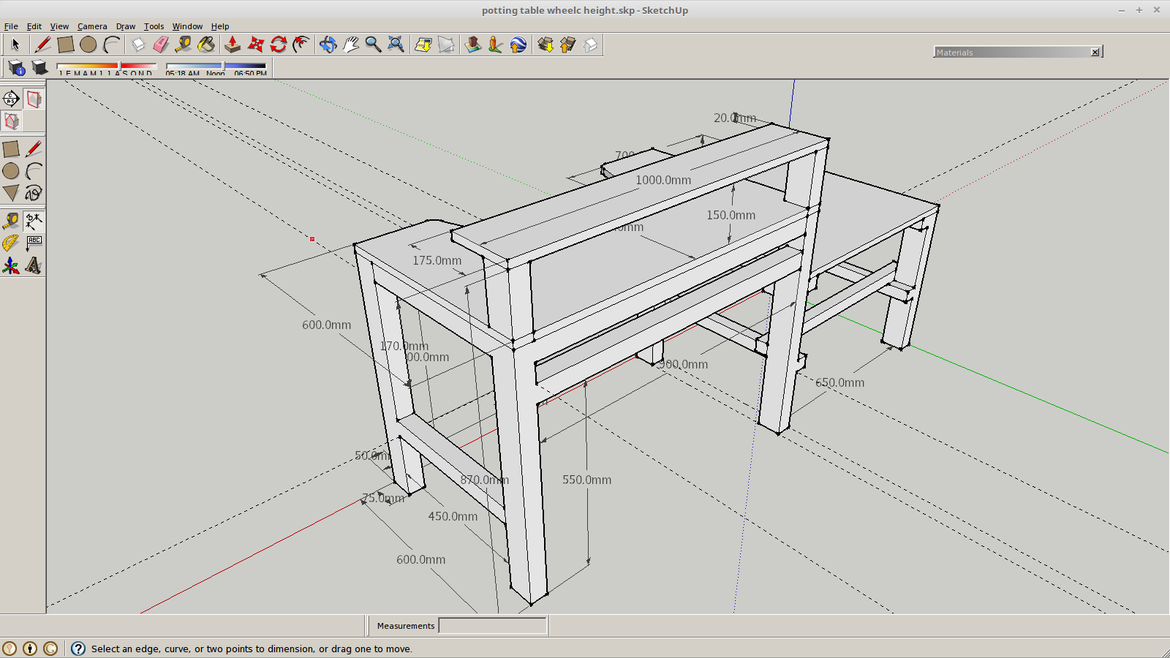Open the Camera menu

[92, 26]
